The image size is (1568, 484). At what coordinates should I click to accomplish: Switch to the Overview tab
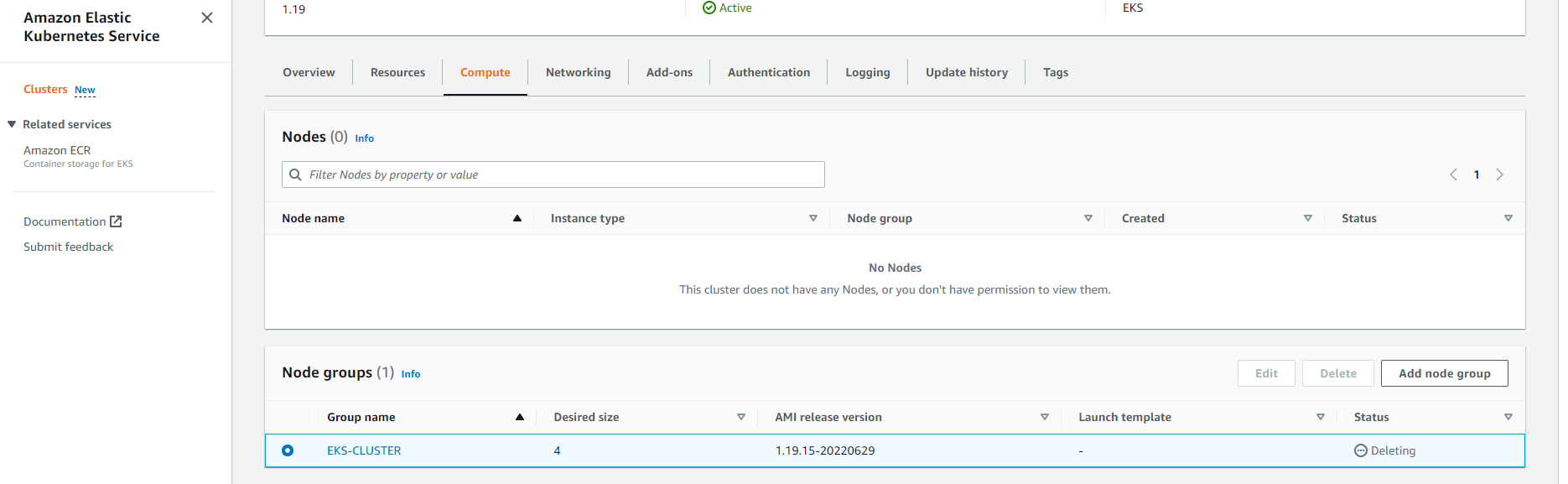(x=309, y=72)
